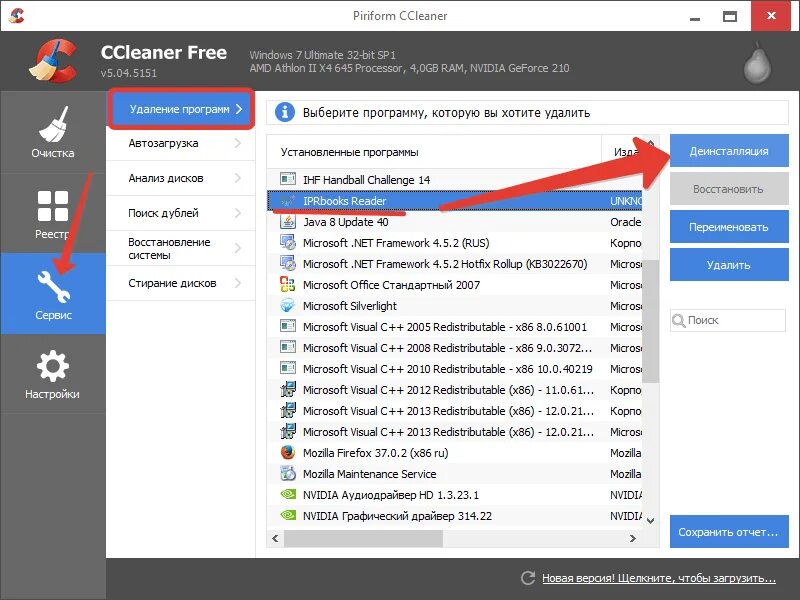Image resolution: width=800 pixels, height=600 pixels.
Task: Select the Стирание дисков tab
Action: [181, 283]
